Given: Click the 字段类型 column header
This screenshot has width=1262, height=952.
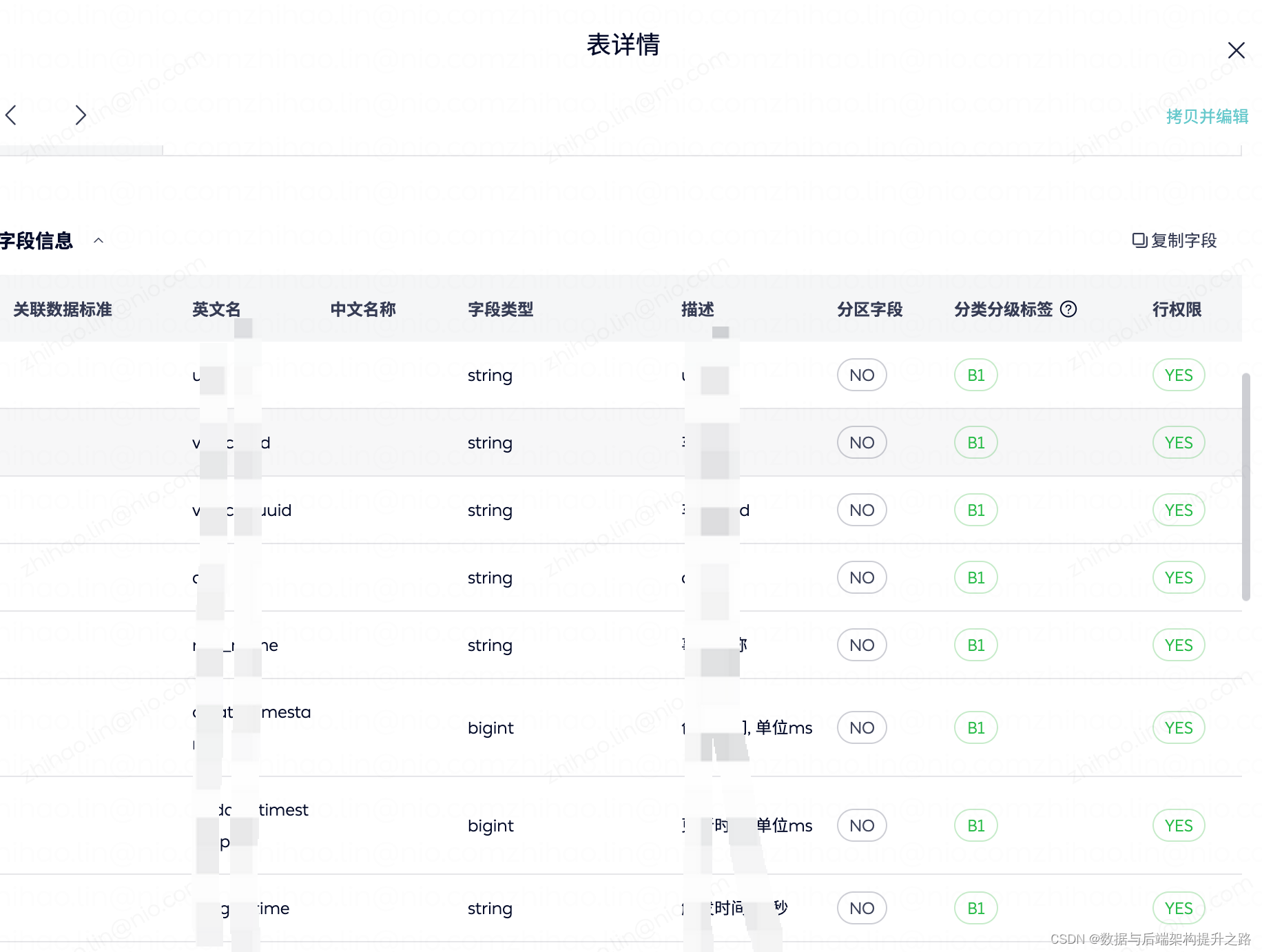Looking at the screenshot, I should [501, 309].
